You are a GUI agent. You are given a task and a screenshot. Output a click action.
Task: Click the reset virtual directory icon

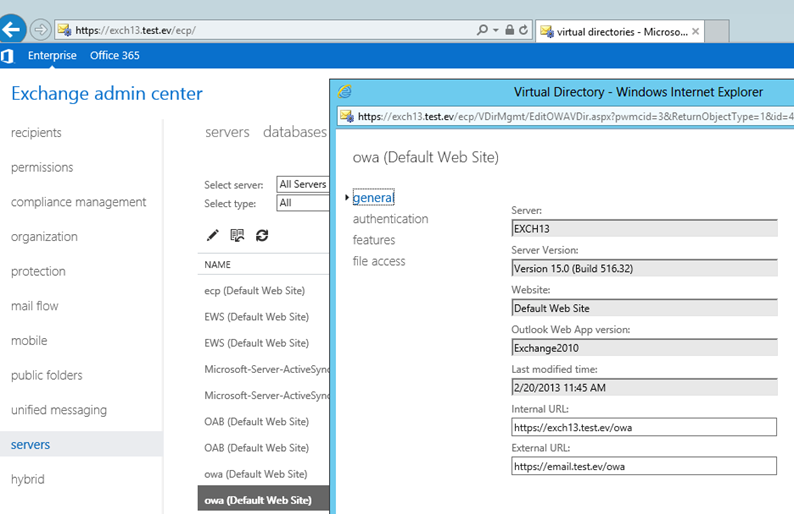(237, 235)
